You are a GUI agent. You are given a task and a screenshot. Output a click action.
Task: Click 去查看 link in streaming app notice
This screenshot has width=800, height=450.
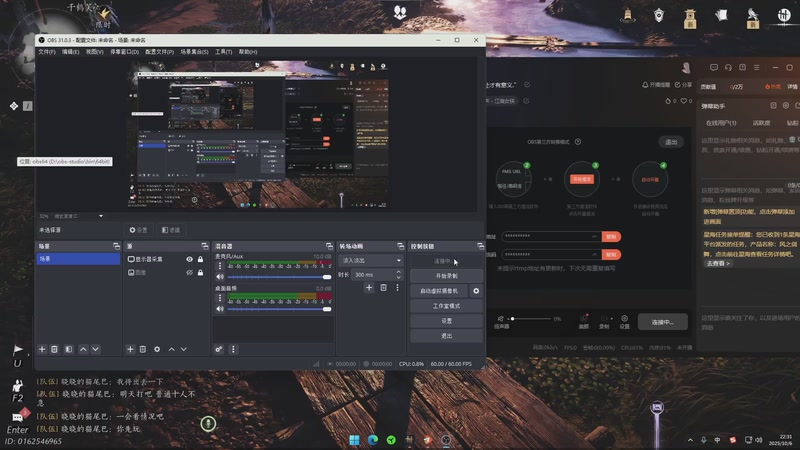[718, 263]
